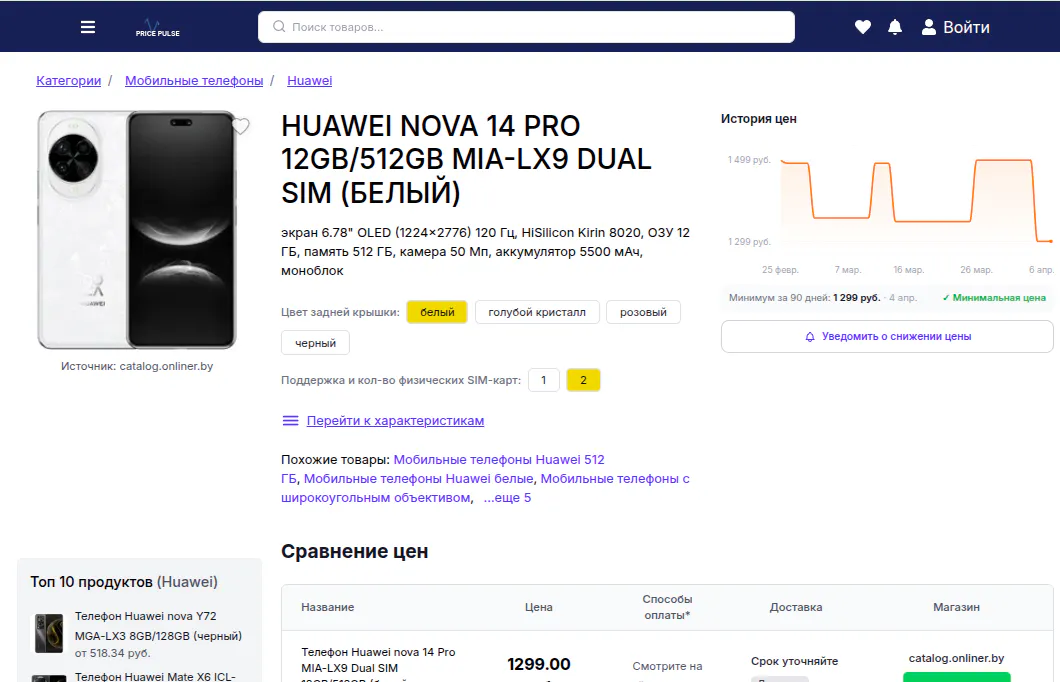The height and width of the screenshot is (682, 1060).
Task: Click the Huawei nova Y72 thumbnail image
Action: coord(49,633)
